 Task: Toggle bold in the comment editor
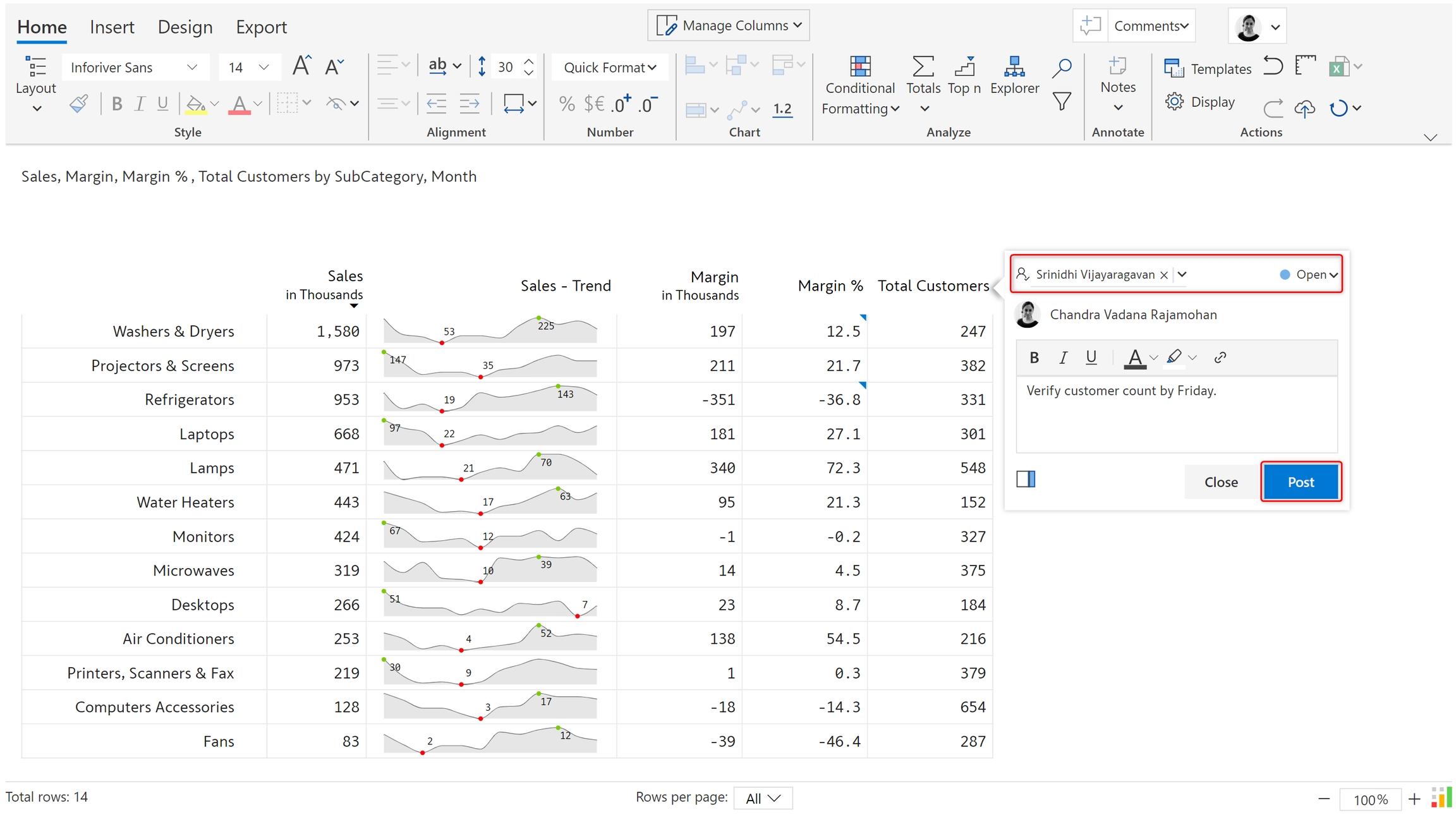[1034, 358]
